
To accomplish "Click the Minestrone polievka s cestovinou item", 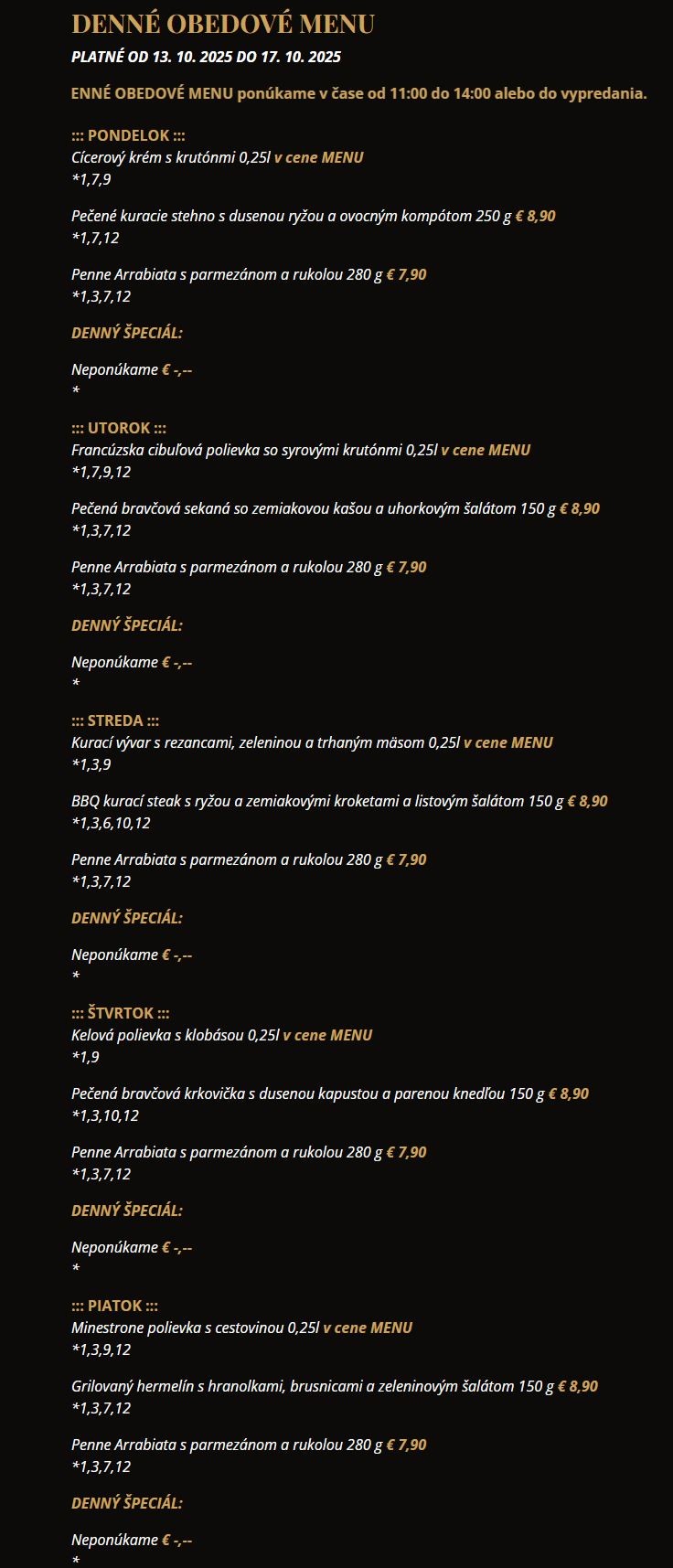I will [x=195, y=1328].
